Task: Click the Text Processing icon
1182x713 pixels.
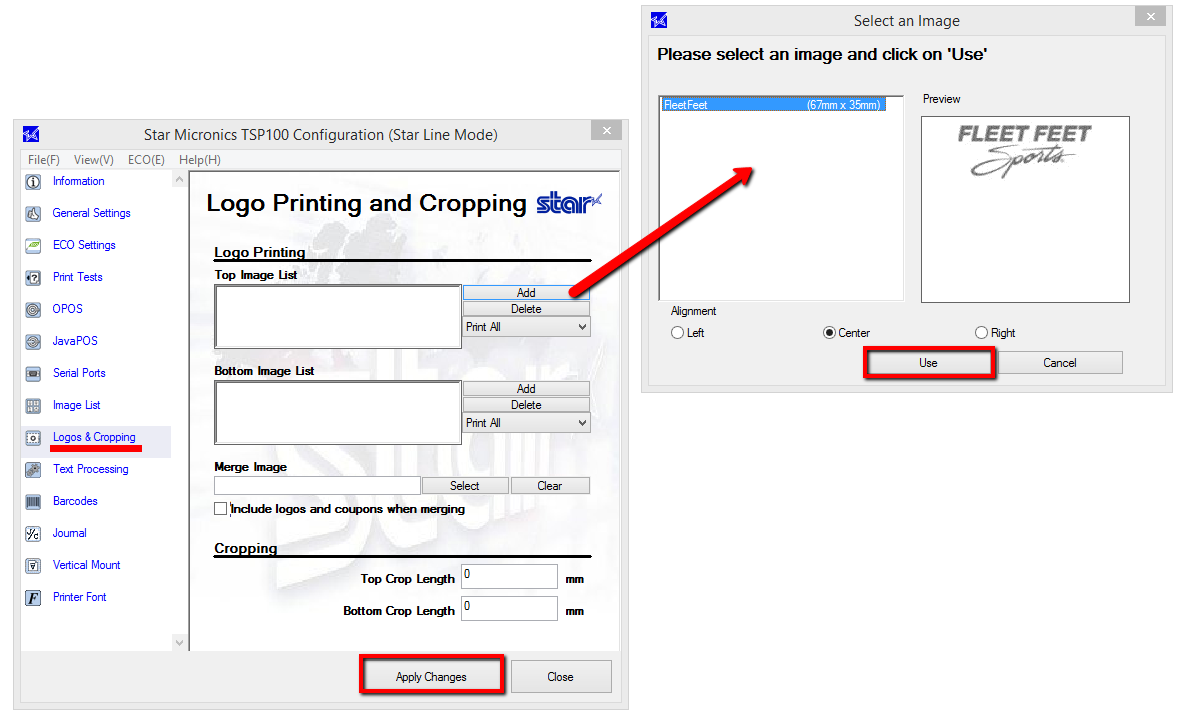Action: [x=33, y=470]
